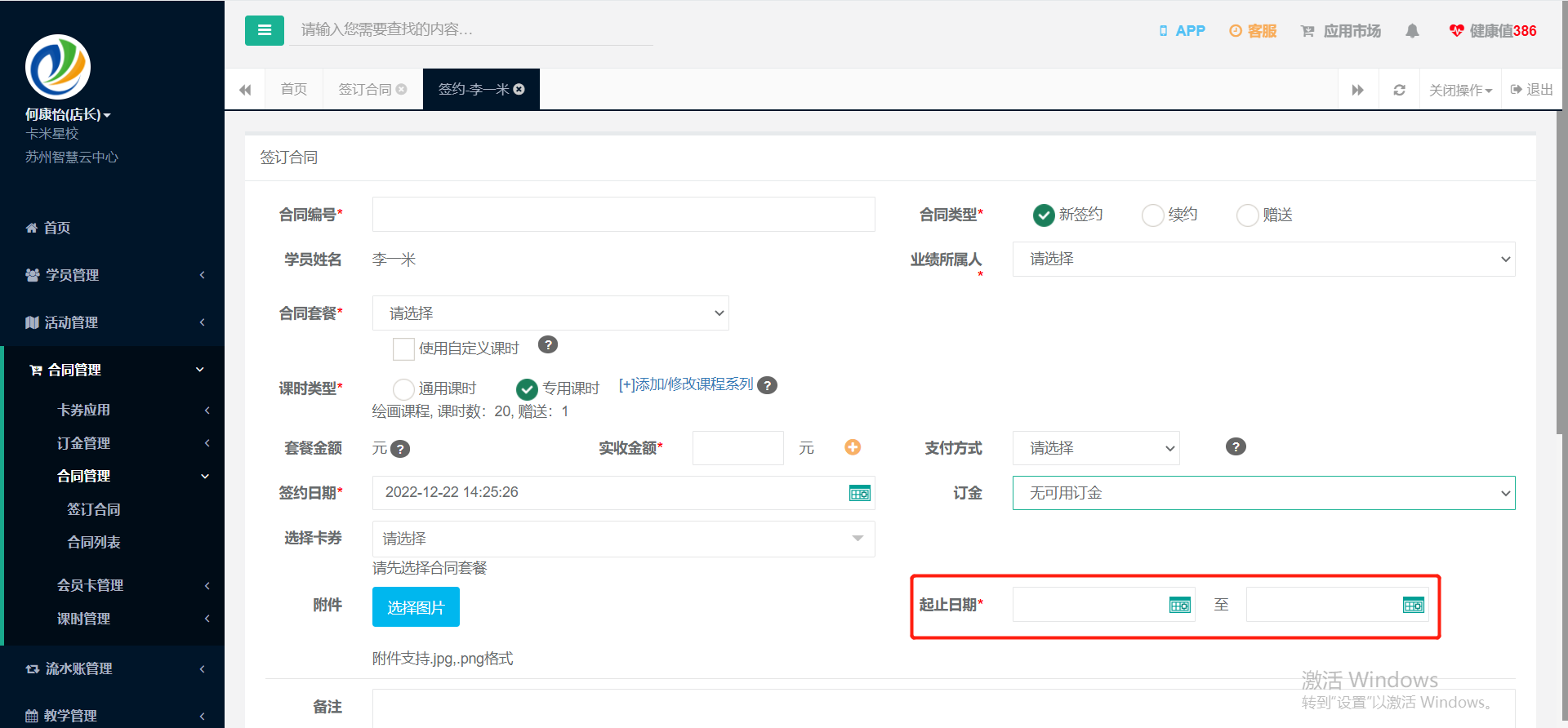This screenshot has width=1568, height=728.
Task: Open 选择卡券 dropdown
Action: tap(623, 539)
